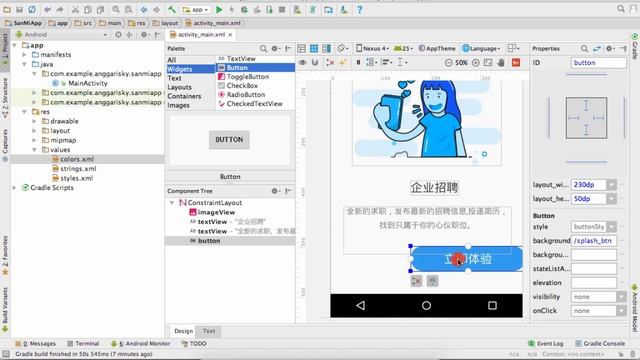
Task: Open the app run configuration dropdown
Action: (x=196, y=9)
